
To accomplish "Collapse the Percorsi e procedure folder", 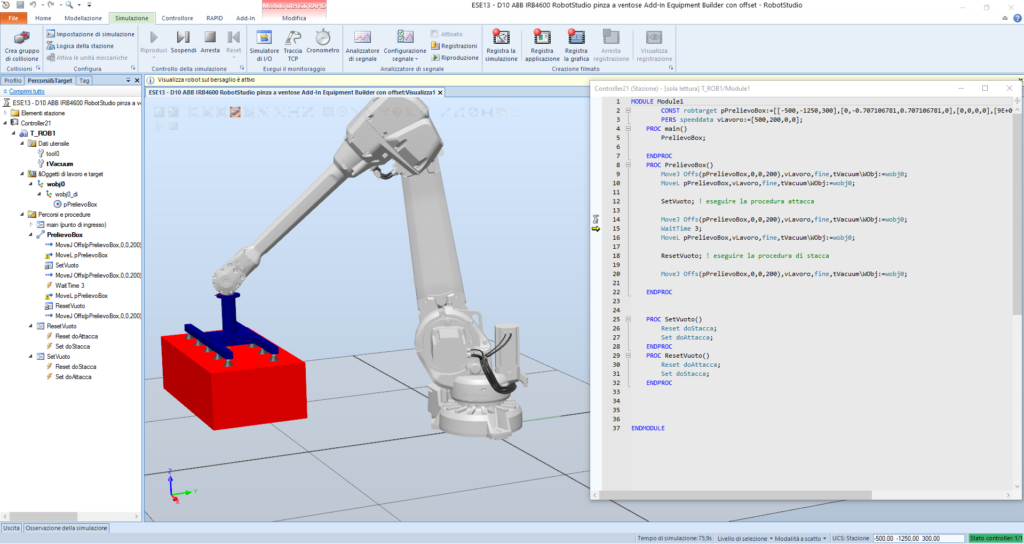I will click(23, 214).
